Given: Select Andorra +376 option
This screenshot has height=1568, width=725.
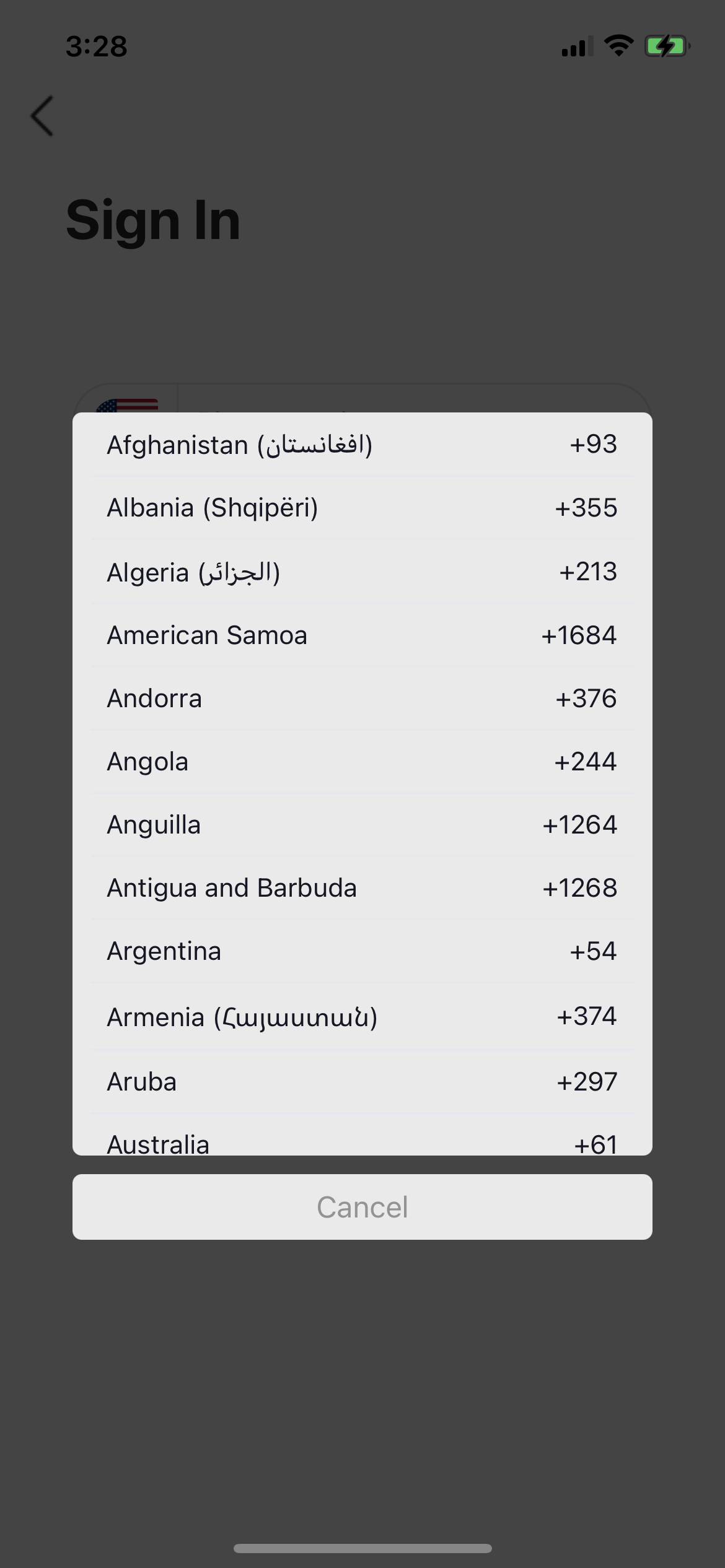Looking at the screenshot, I should pyautogui.click(x=362, y=699).
